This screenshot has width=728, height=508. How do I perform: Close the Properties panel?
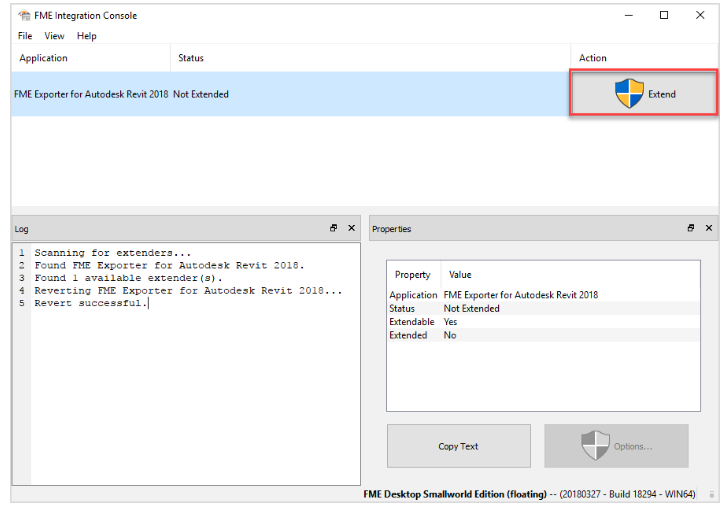[x=709, y=228]
